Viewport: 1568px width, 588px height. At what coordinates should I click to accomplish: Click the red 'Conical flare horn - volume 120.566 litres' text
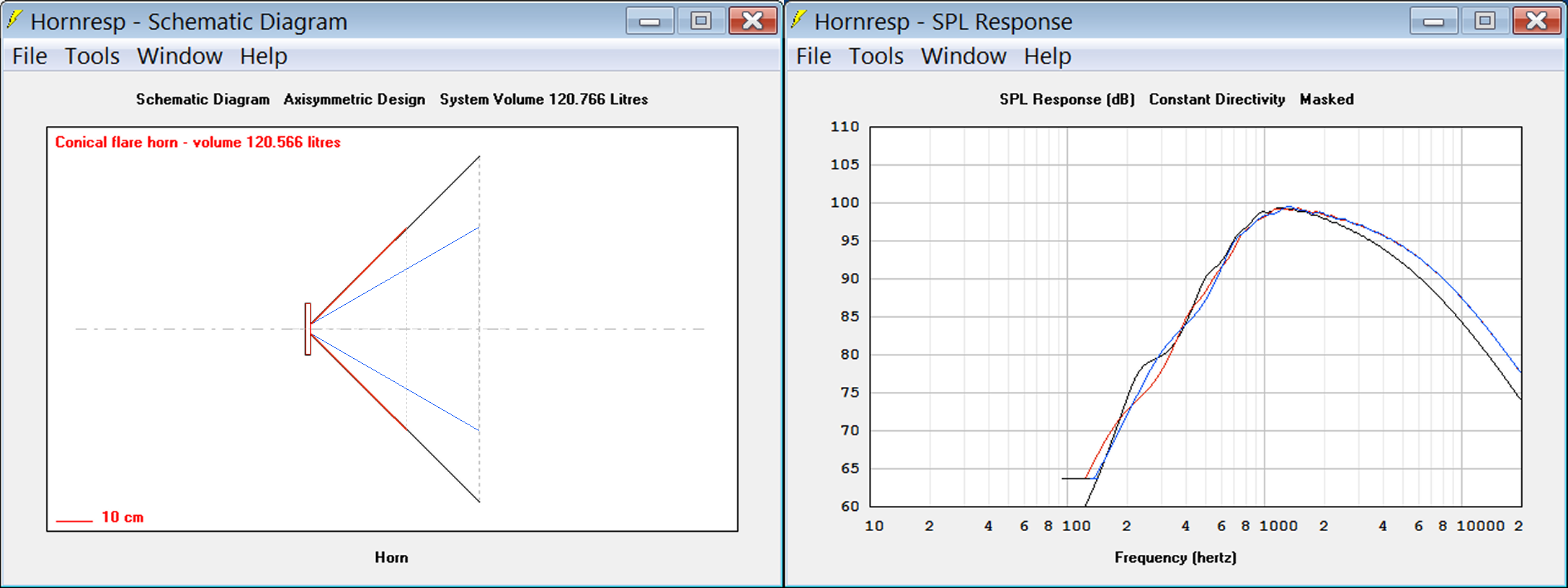coord(198,142)
